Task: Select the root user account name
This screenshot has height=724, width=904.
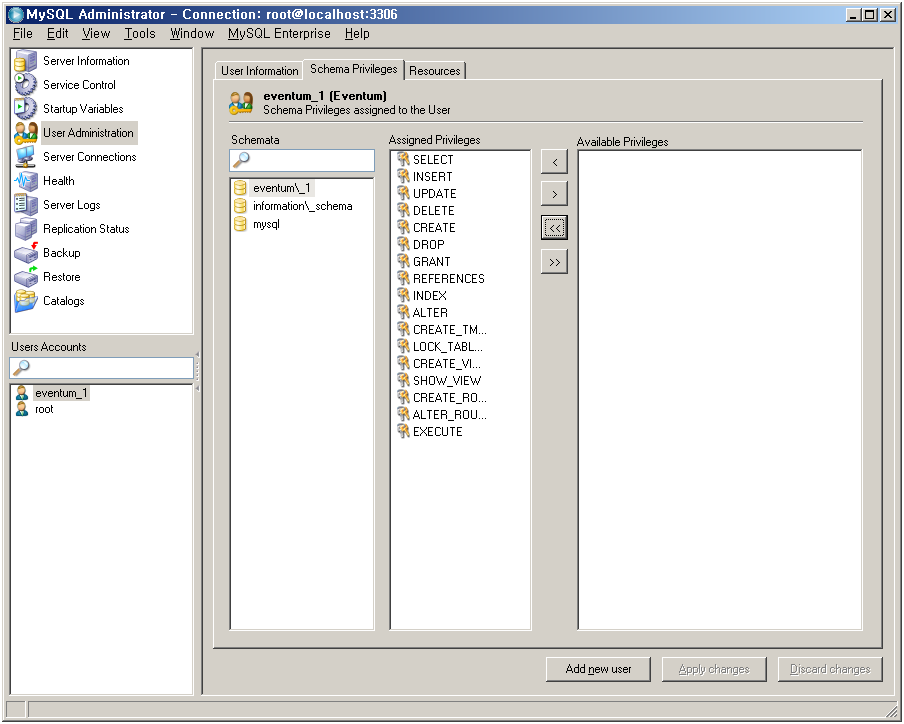Action: click(44, 409)
